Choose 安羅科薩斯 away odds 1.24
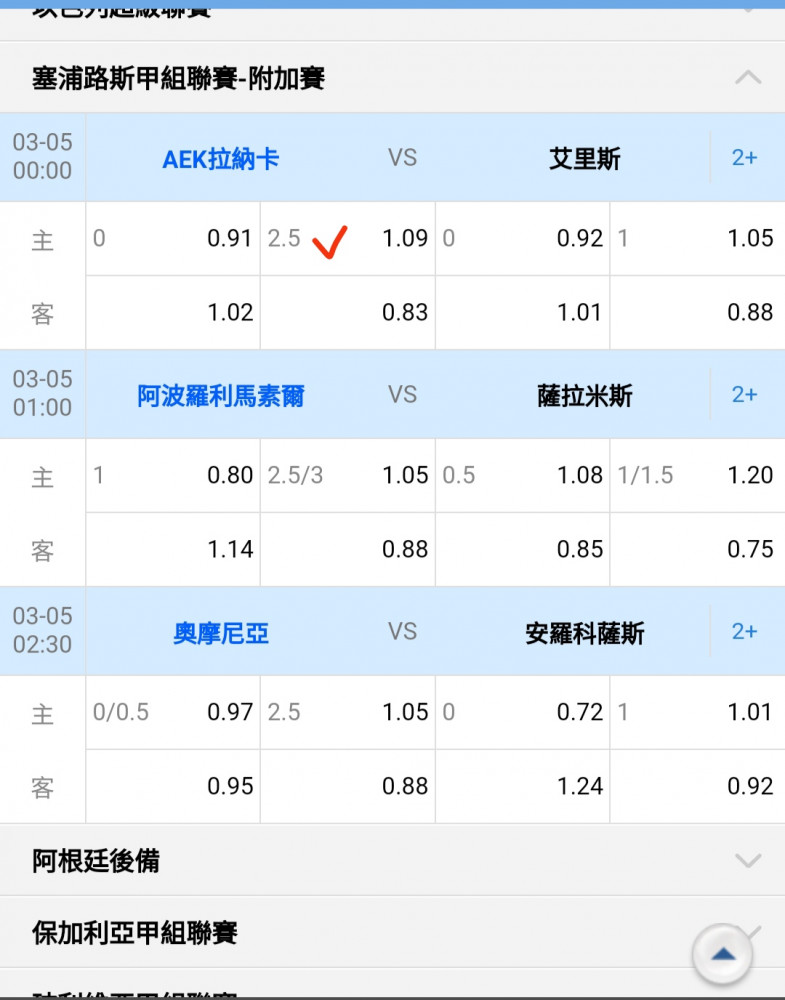 click(522, 787)
